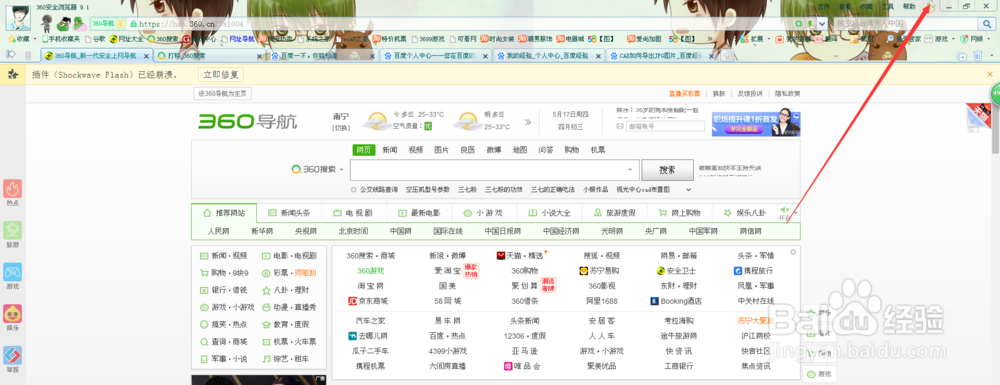Open the 苏宁易购 link
This screenshot has width=1000, height=385.
point(599,270)
